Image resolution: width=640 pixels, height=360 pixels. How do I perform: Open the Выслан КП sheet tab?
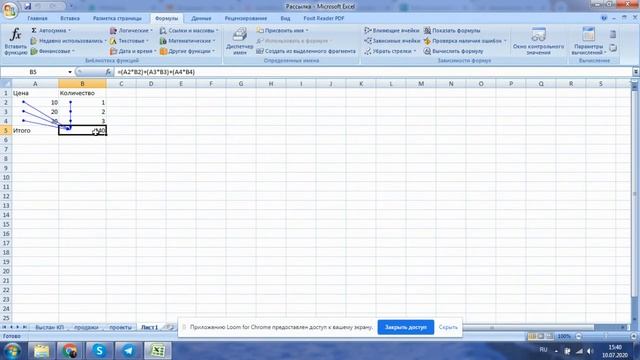[49, 327]
